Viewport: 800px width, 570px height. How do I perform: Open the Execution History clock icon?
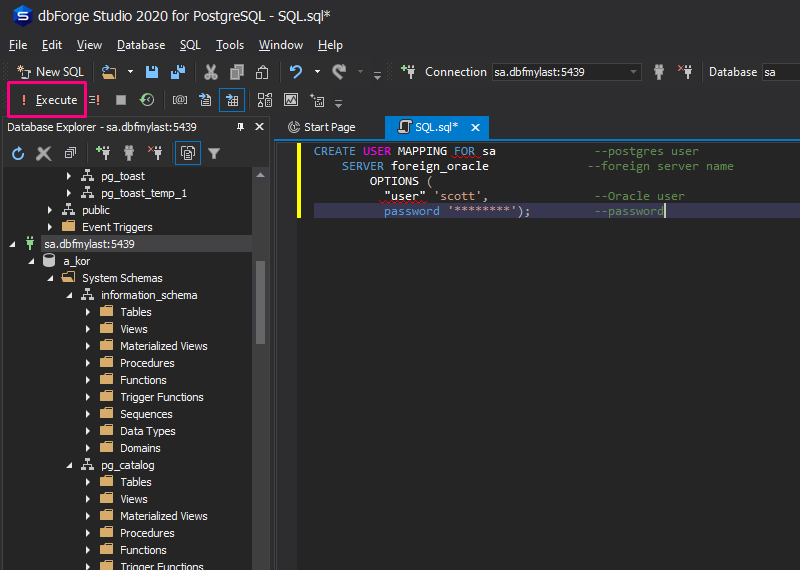coord(147,100)
